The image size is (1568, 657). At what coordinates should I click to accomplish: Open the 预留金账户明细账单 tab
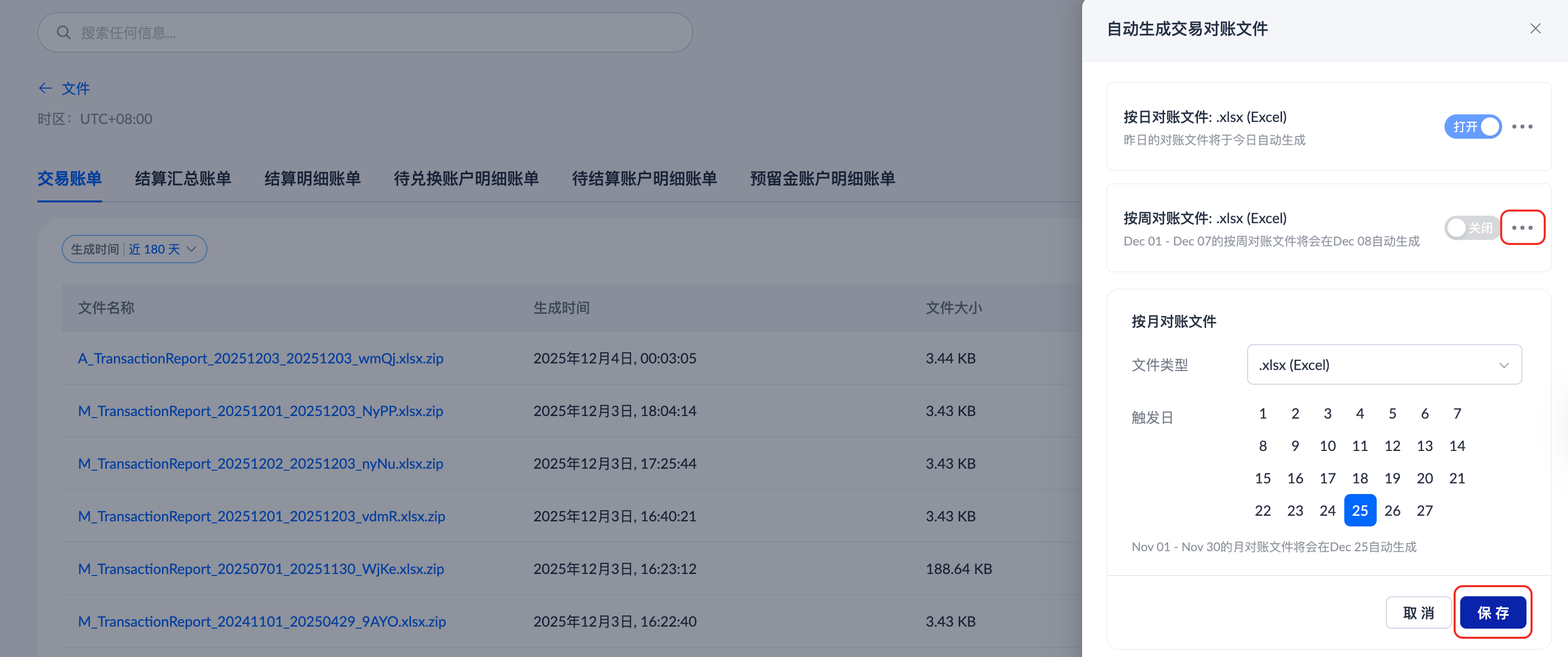(x=822, y=178)
